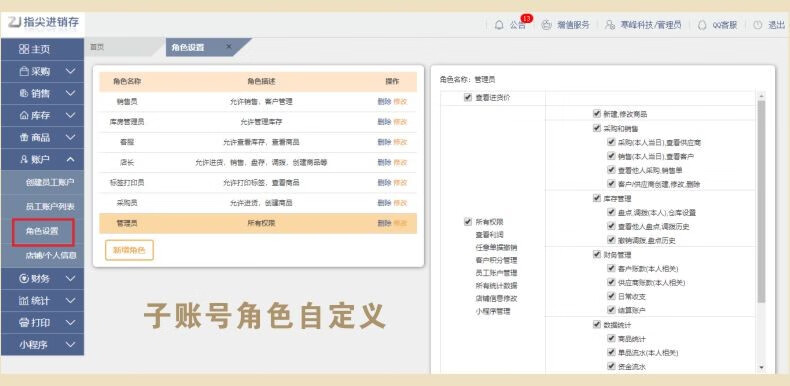
Task: Select the 客服 role row
Action: (x=258, y=142)
